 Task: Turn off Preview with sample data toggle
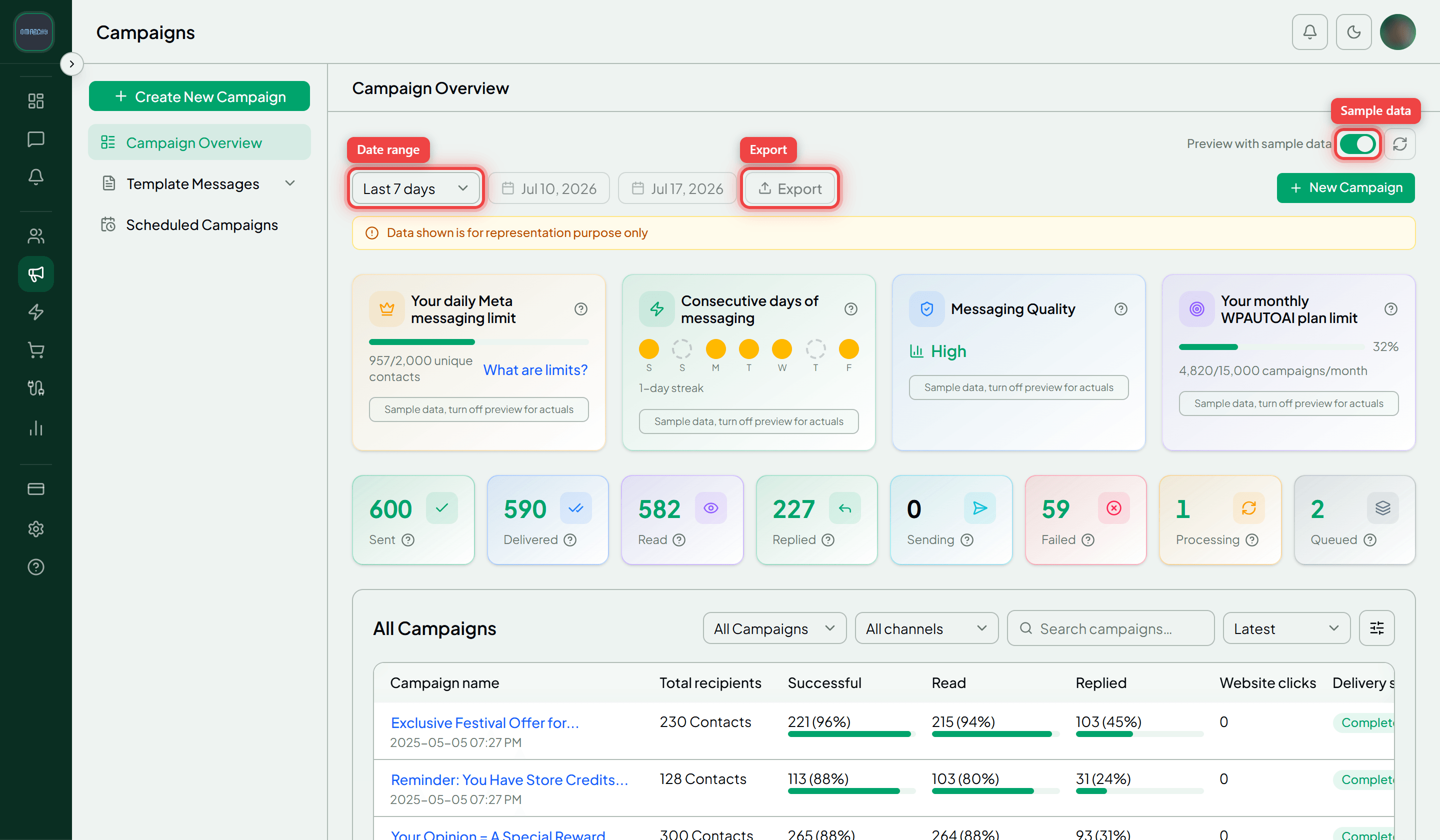coord(1357,144)
